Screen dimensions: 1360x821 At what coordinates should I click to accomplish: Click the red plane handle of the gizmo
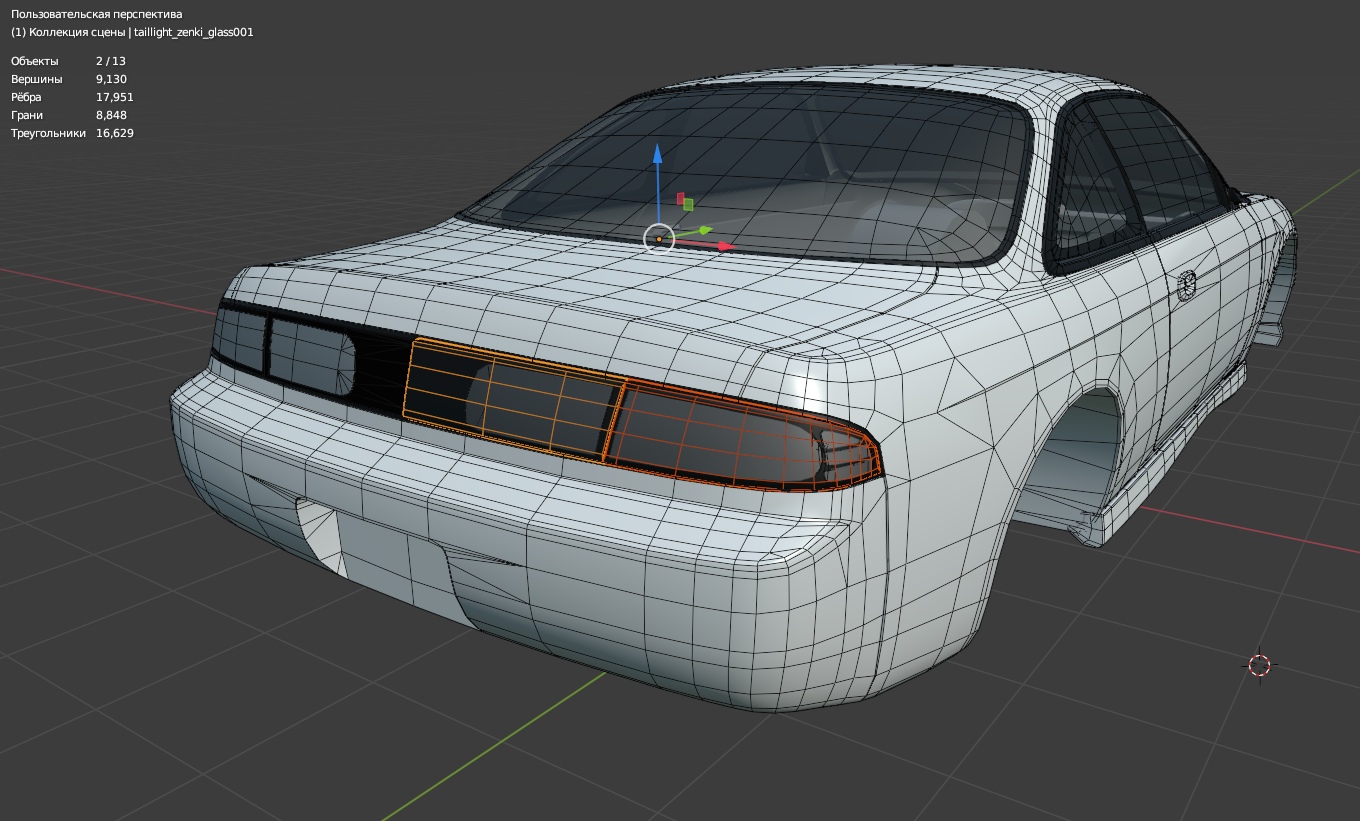(681, 199)
